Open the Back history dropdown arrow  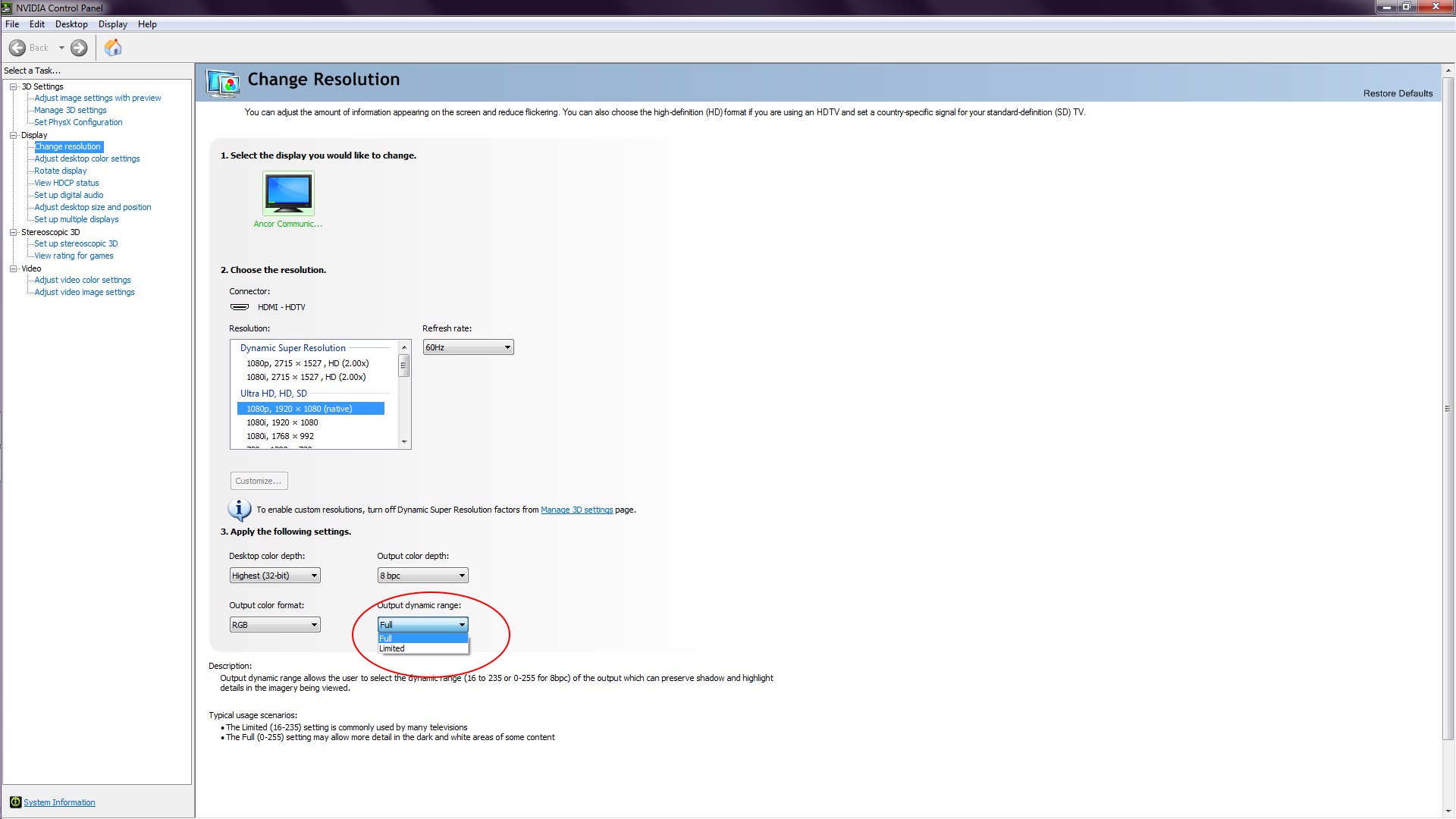[x=61, y=48]
